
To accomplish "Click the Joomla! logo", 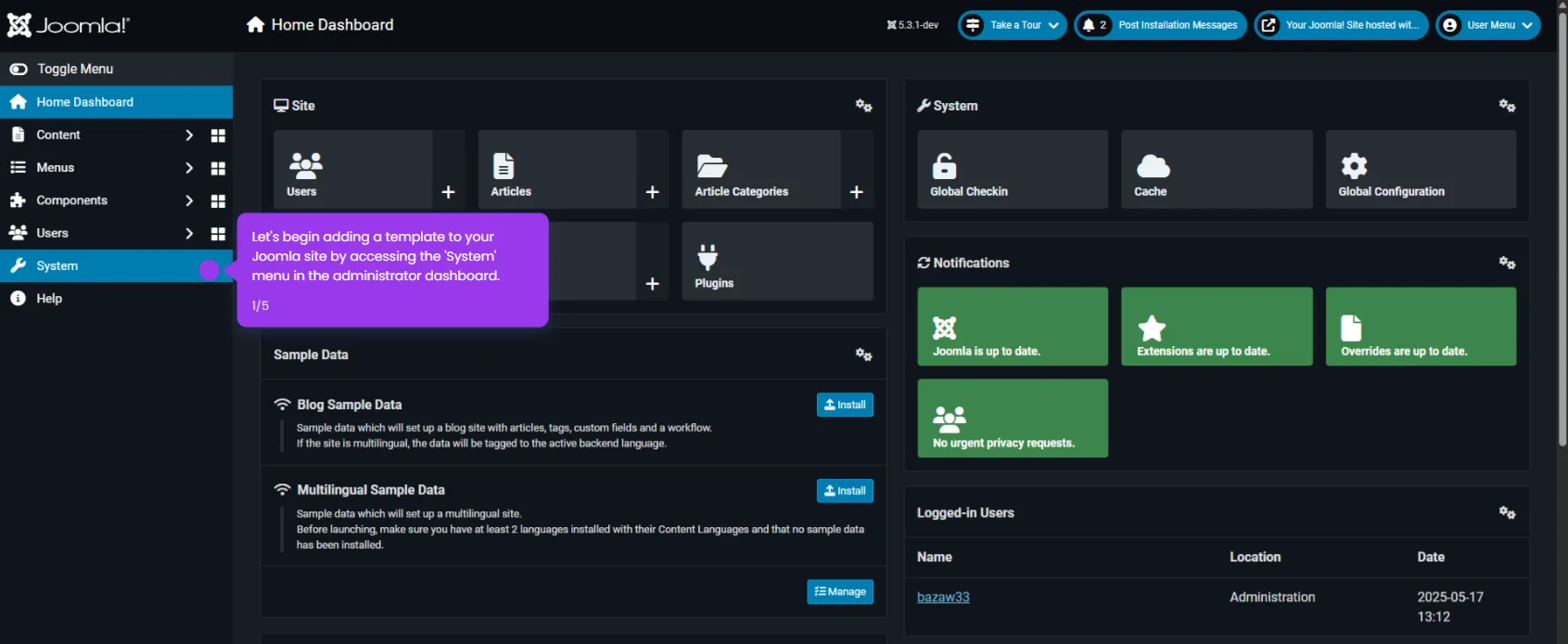I will tap(69, 25).
